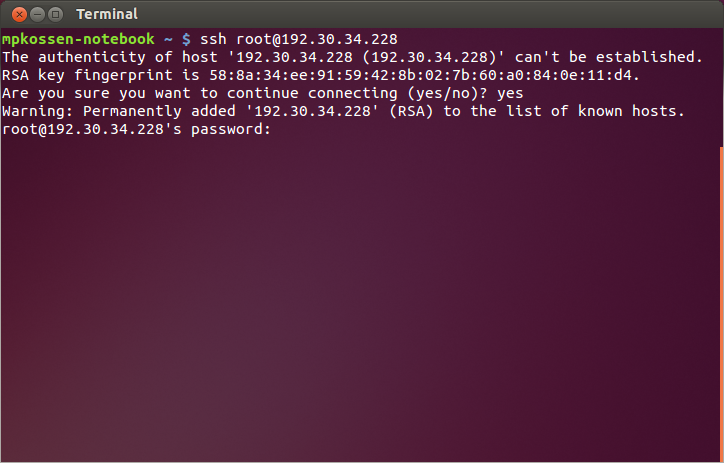This screenshot has width=724, height=463.
Task: Click 'known hosts.' at the warning line end
Action: click(x=631, y=111)
